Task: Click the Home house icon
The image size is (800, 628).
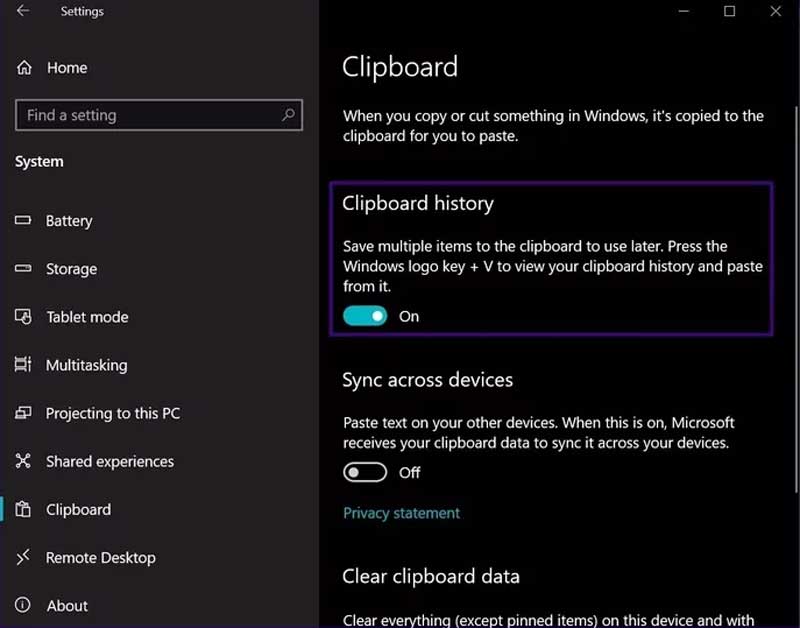Action: 24,67
